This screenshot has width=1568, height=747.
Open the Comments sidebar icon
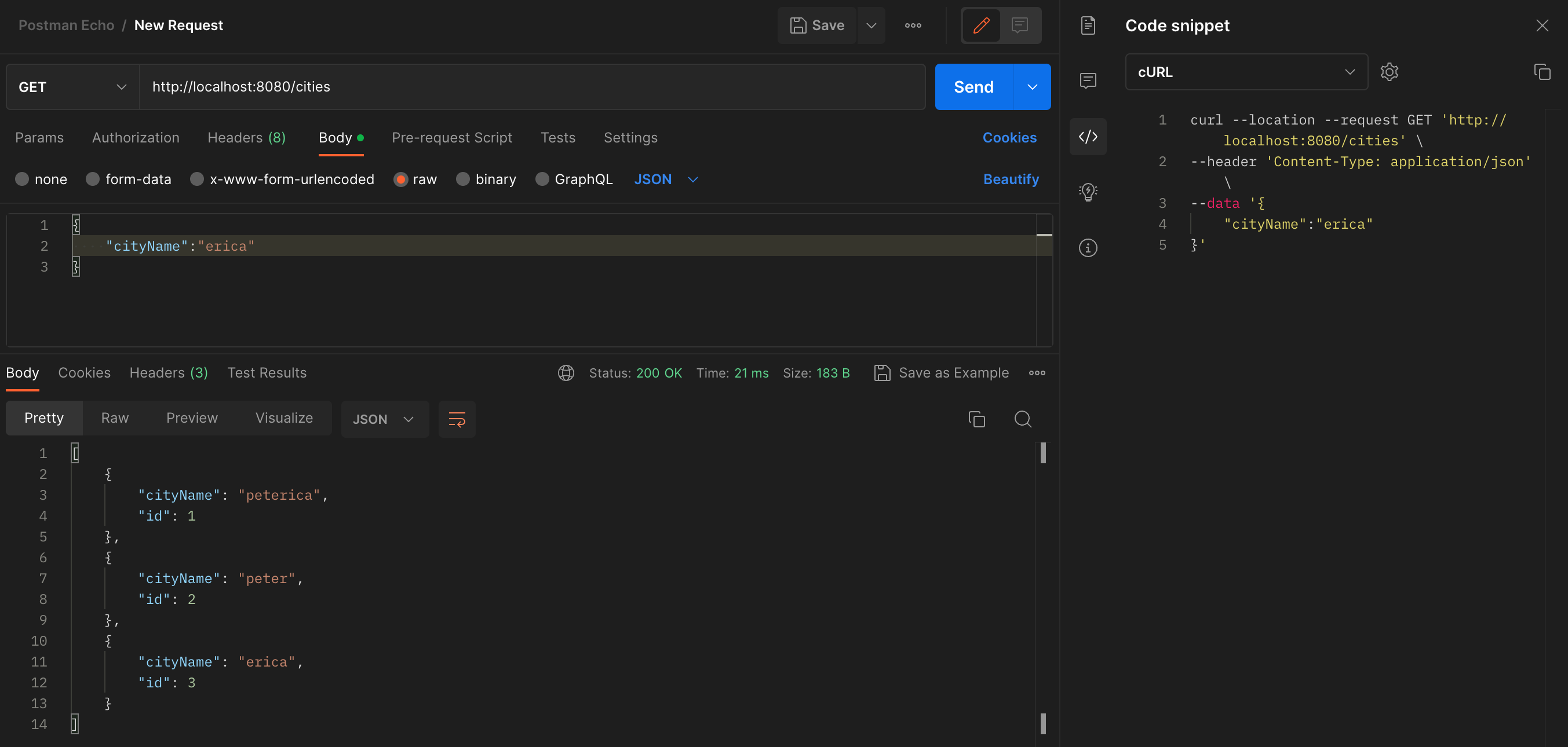click(x=1088, y=80)
